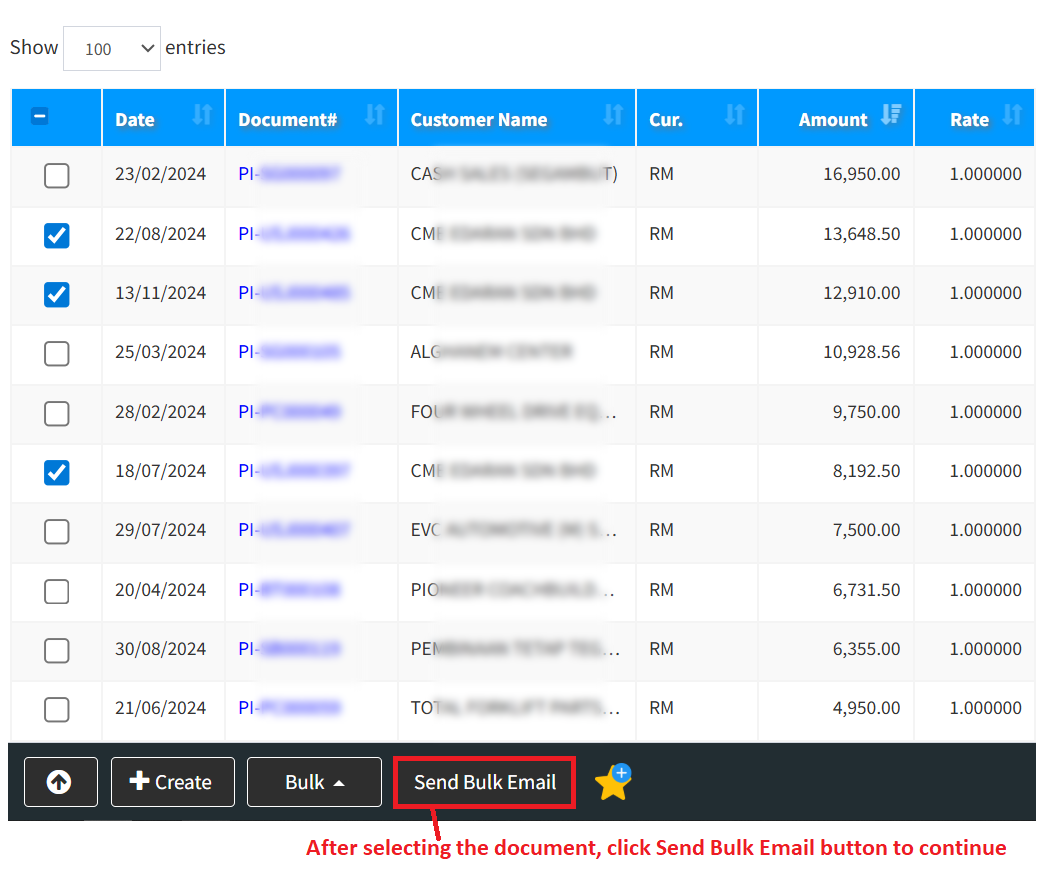Open the Show entries dropdown

click(x=112, y=49)
